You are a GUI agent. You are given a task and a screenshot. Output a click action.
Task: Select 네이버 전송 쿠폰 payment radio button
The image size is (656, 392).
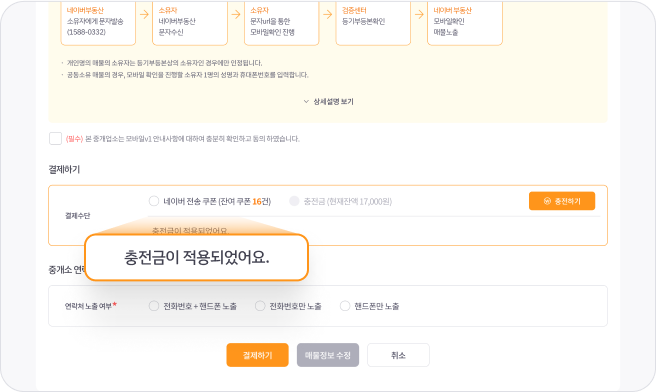(154, 201)
